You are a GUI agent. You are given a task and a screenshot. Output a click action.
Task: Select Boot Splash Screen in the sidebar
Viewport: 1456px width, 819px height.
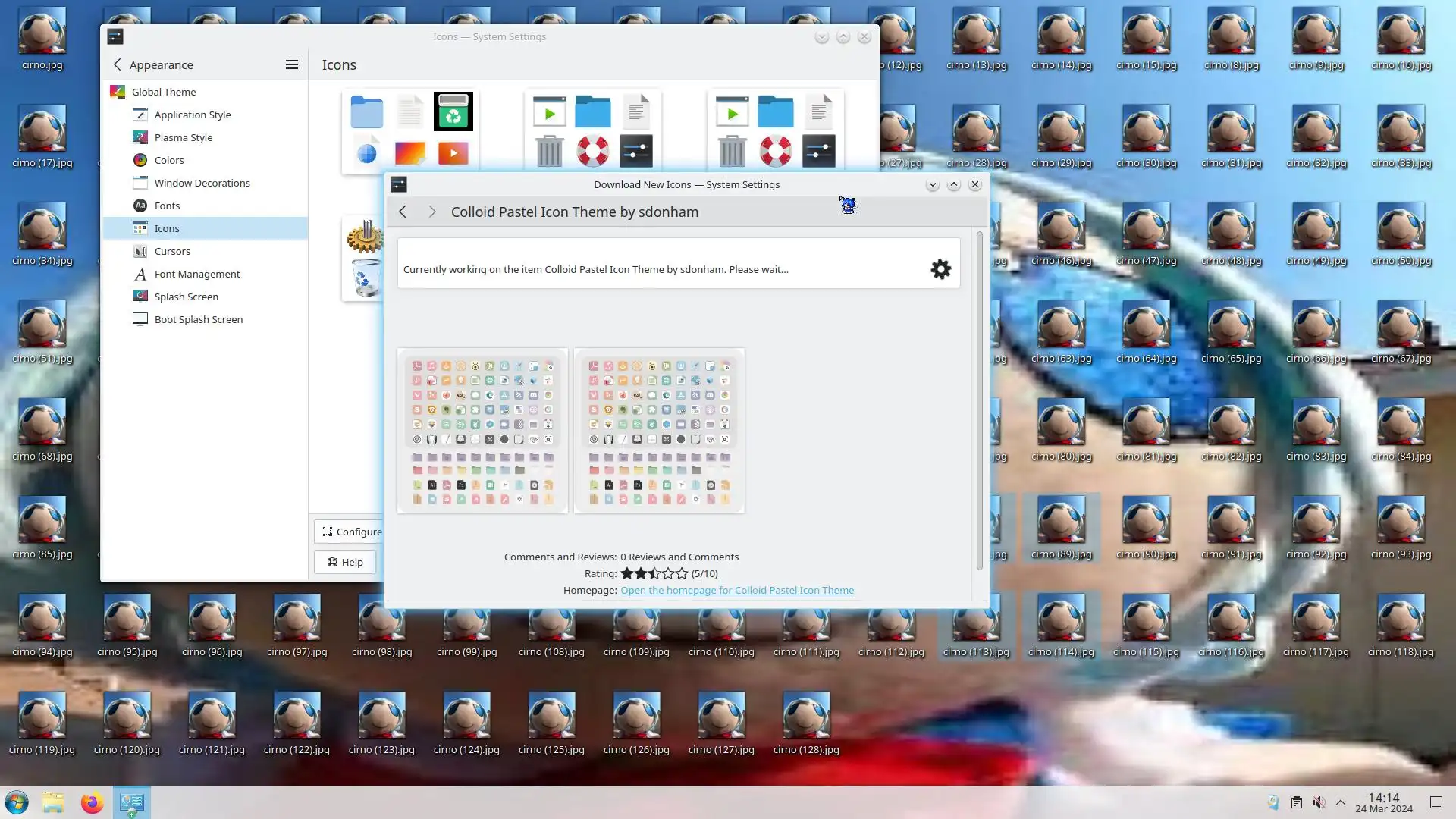pos(198,319)
